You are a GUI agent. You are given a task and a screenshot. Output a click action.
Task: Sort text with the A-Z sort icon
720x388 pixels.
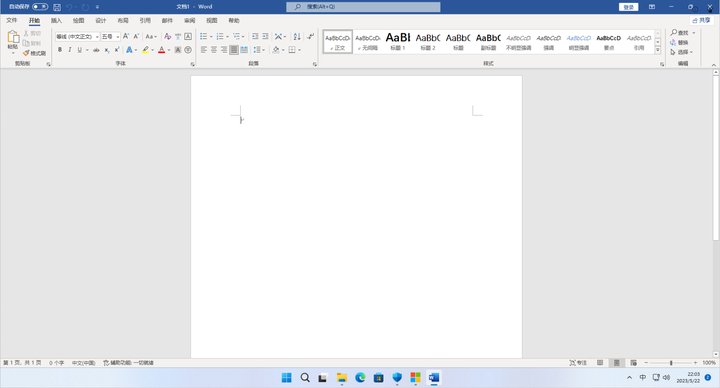(297, 36)
